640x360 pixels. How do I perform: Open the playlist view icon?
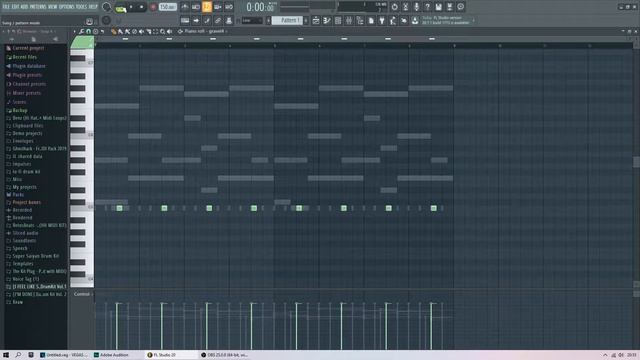point(316,20)
